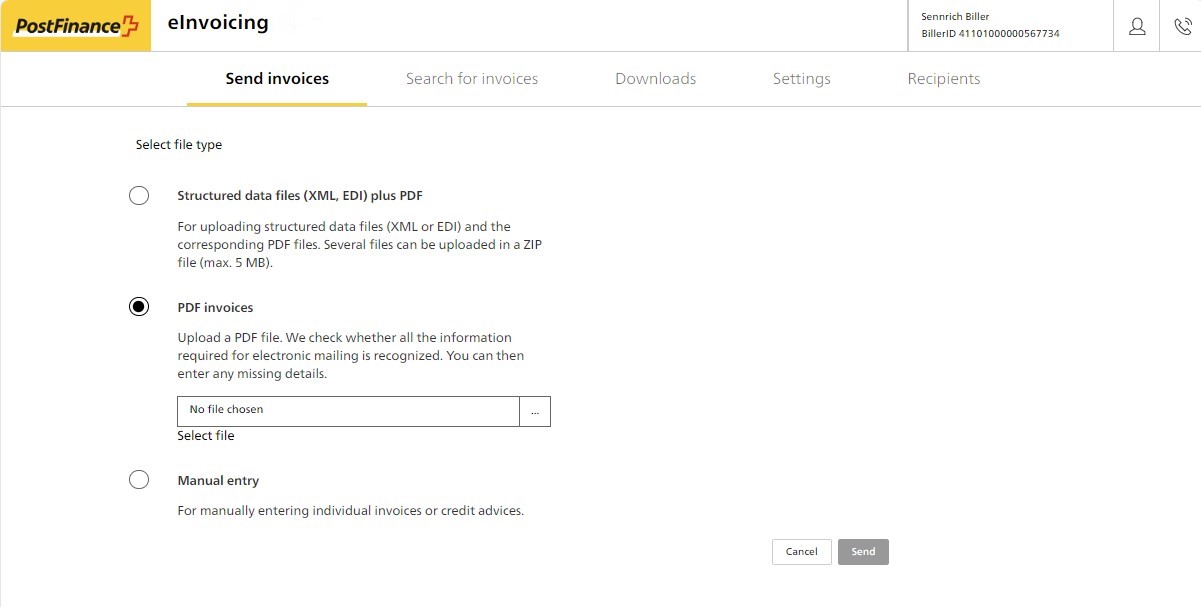
Task: Select PDF invoices radio button
Action: [139, 307]
